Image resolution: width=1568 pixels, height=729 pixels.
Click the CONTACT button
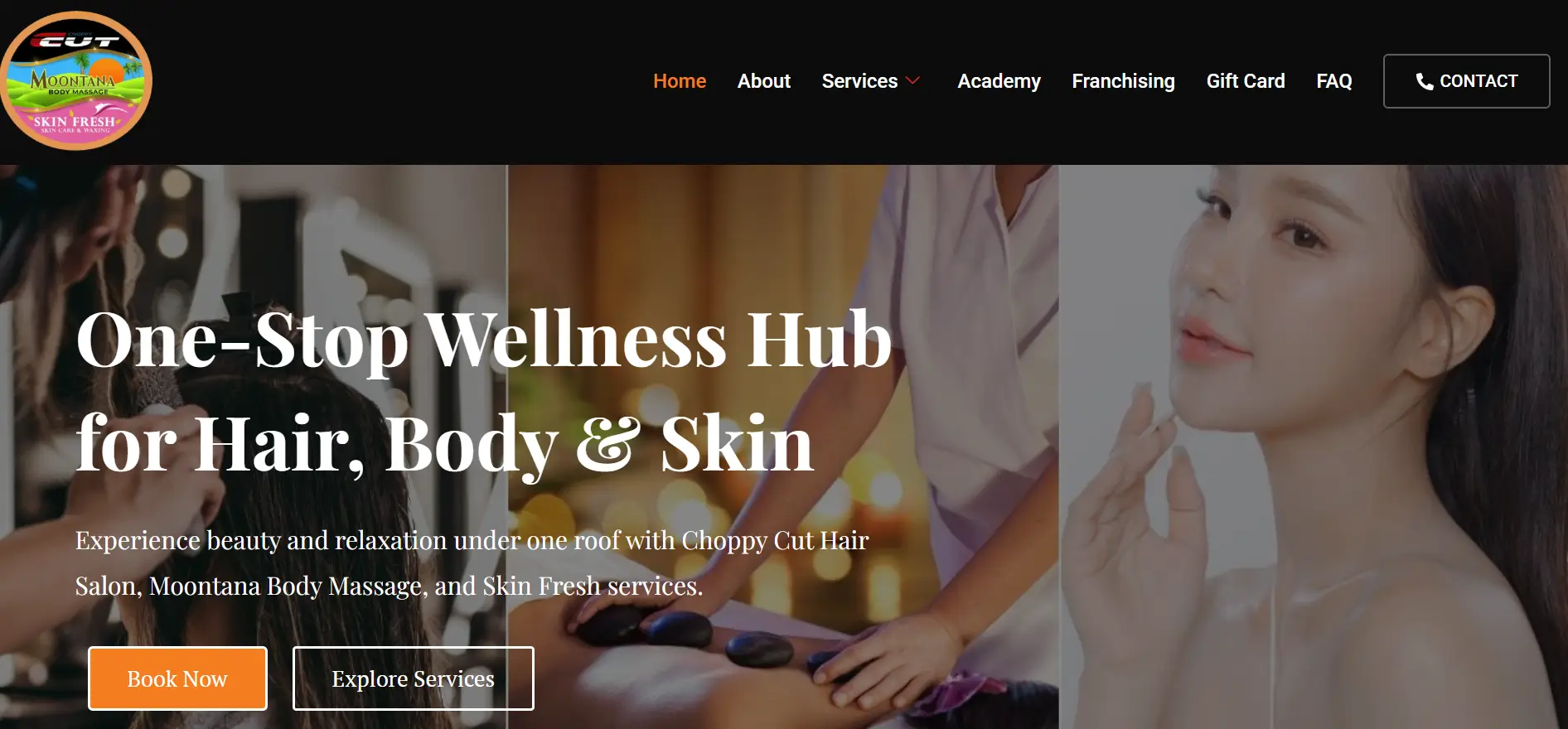coord(1467,81)
